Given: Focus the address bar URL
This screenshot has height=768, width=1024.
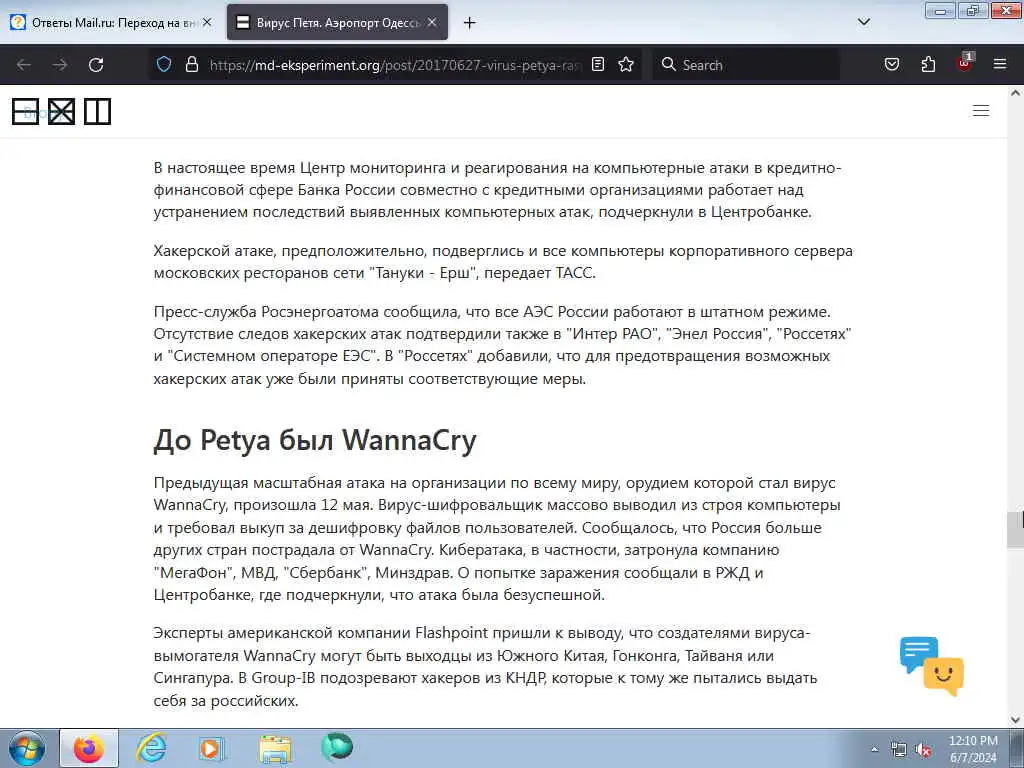Looking at the screenshot, I should tap(395, 65).
